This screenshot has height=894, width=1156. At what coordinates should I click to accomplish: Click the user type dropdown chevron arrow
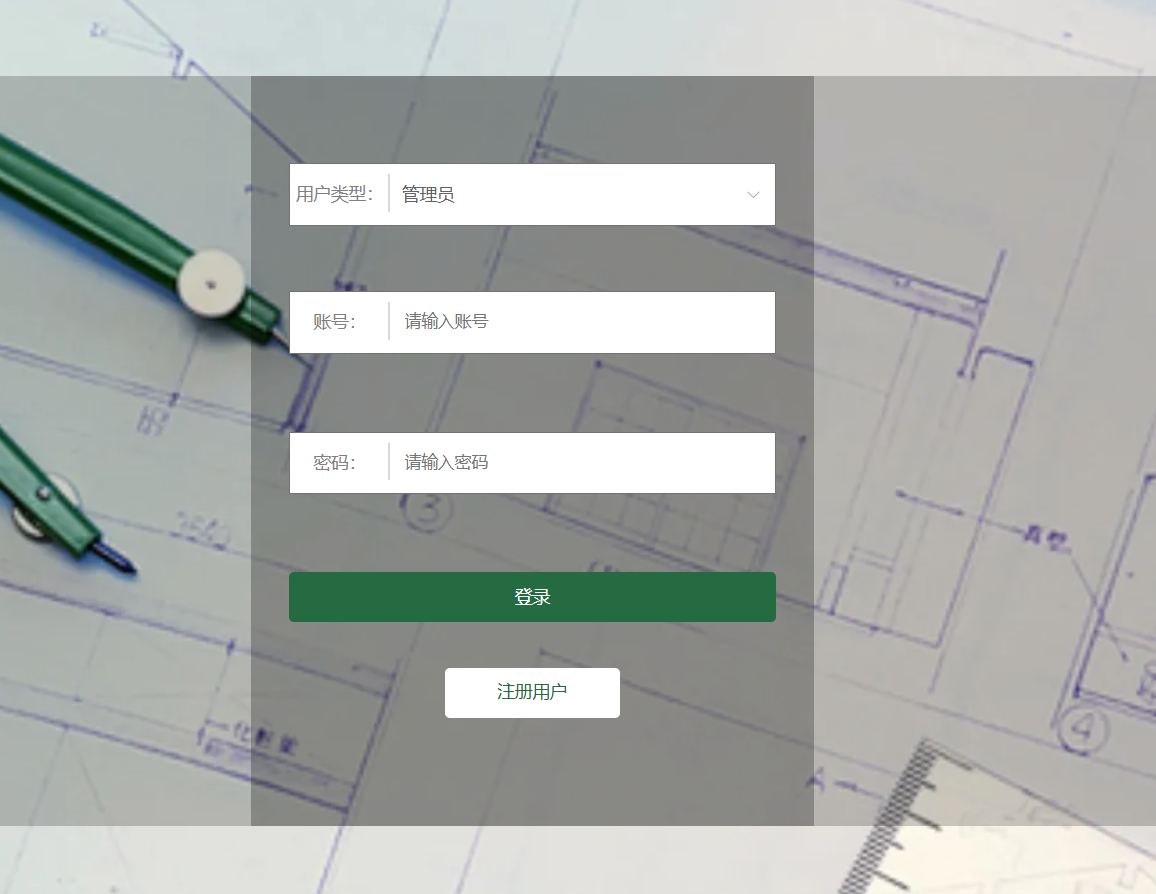pyautogui.click(x=753, y=195)
